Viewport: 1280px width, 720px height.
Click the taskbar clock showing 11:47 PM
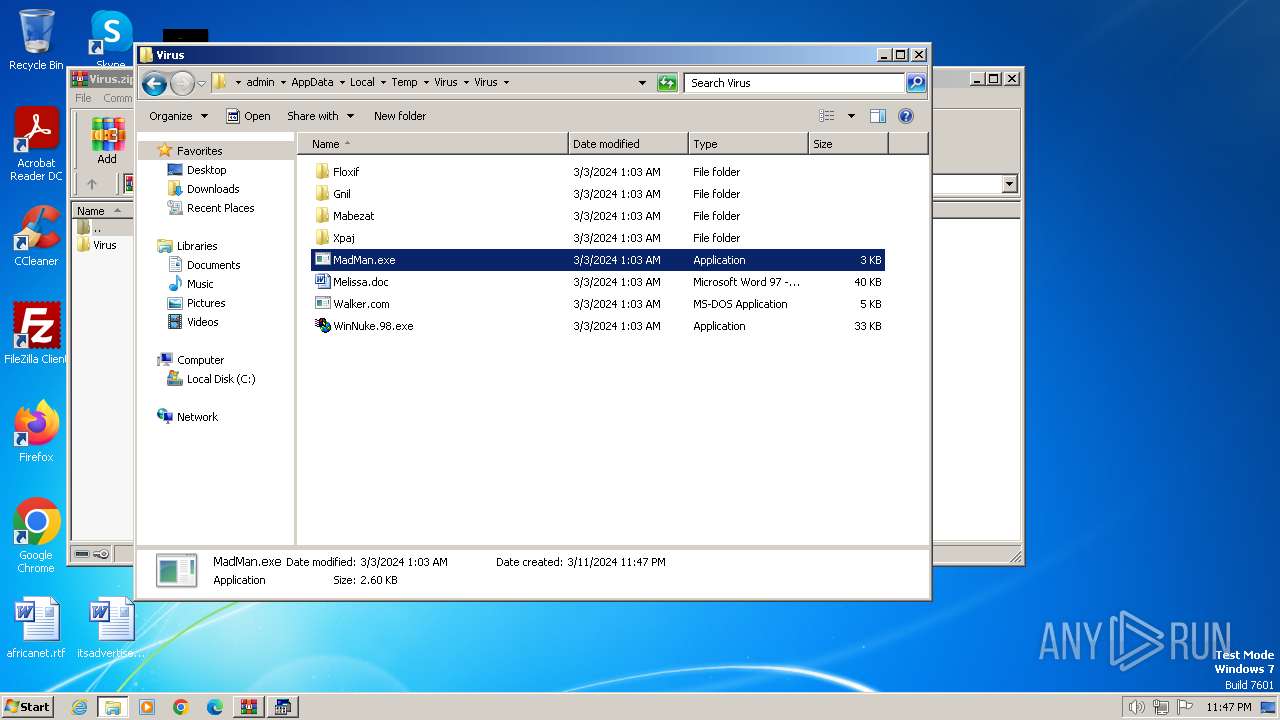[x=1228, y=707]
